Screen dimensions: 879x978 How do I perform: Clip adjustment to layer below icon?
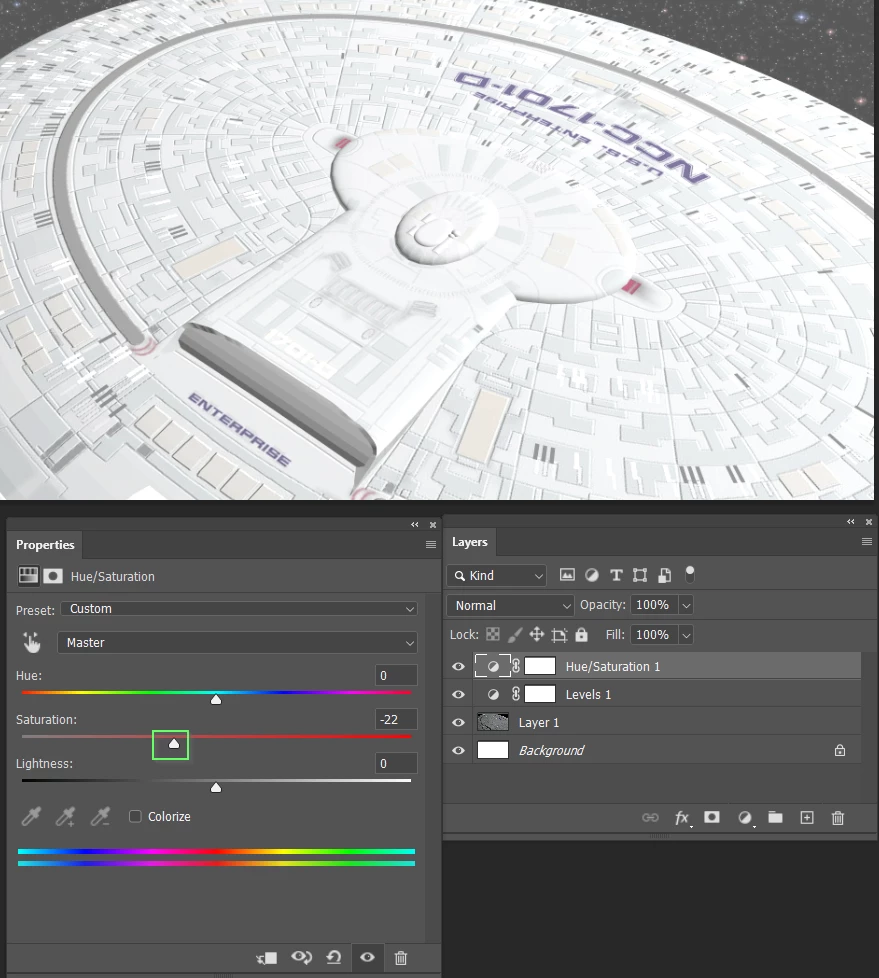[267, 957]
